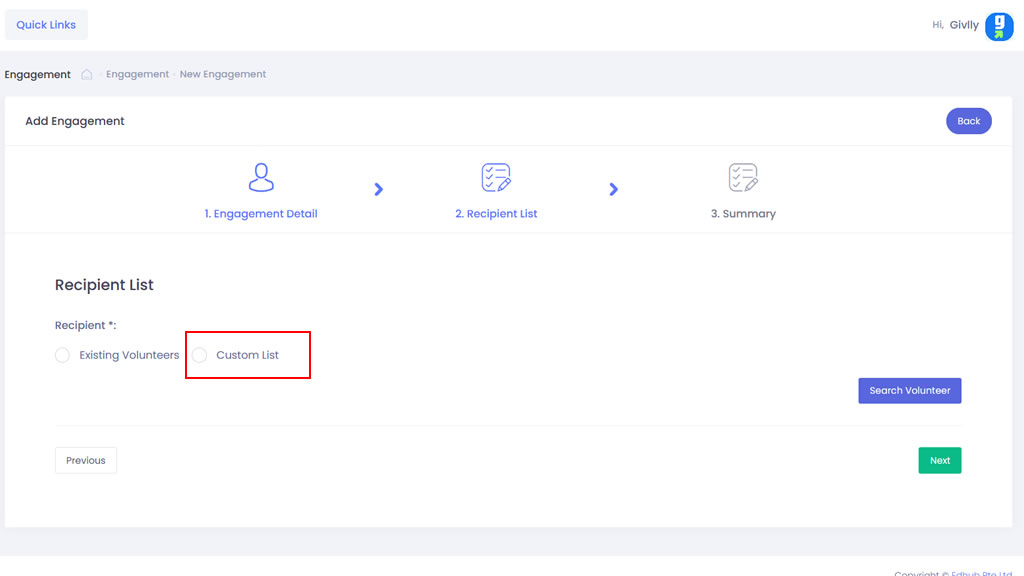Open the Engagement breadcrumb link
The width and height of the screenshot is (1024, 576).
(137, 74)
